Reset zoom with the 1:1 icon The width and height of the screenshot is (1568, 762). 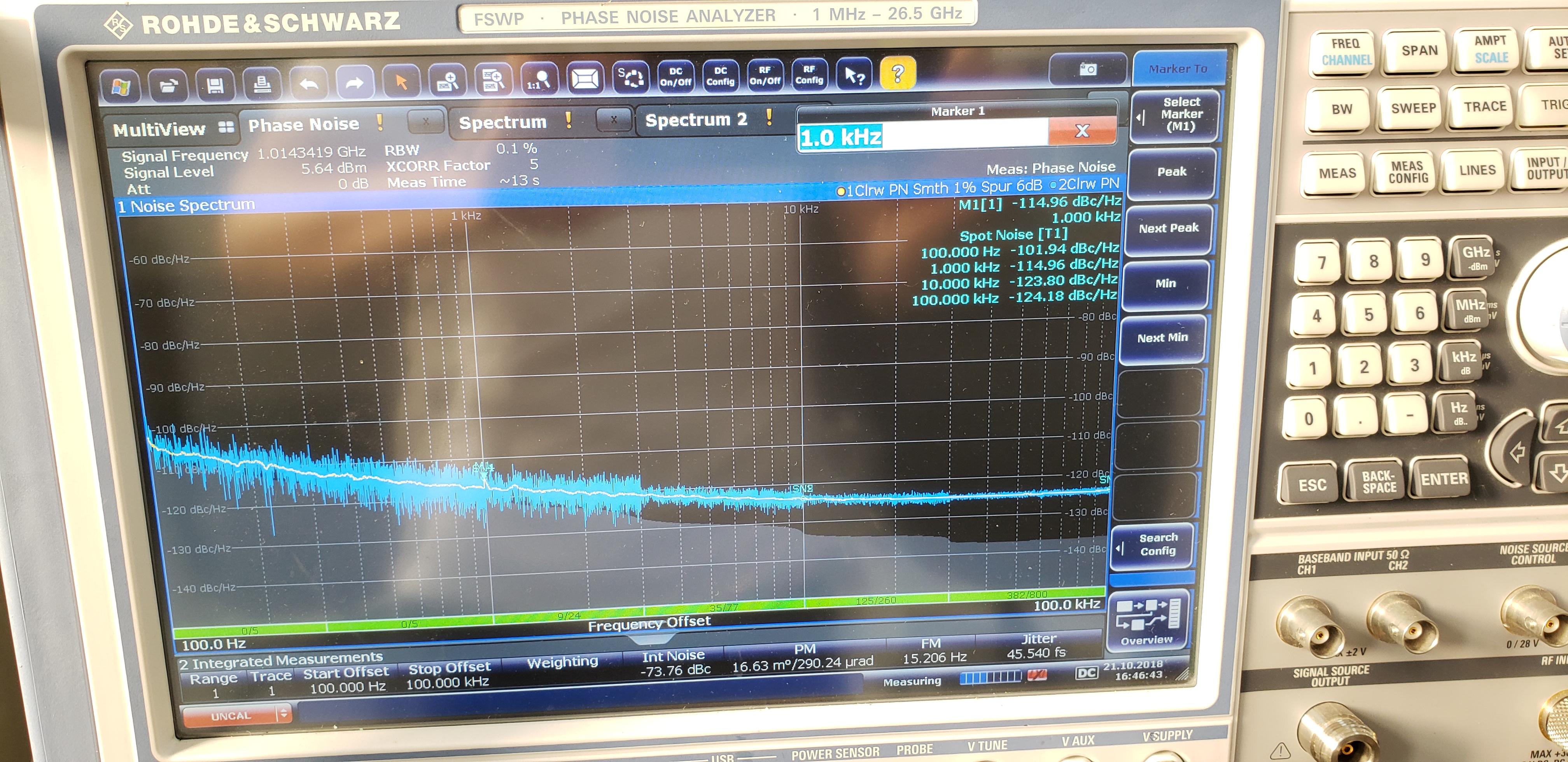(x=539, y=80)
